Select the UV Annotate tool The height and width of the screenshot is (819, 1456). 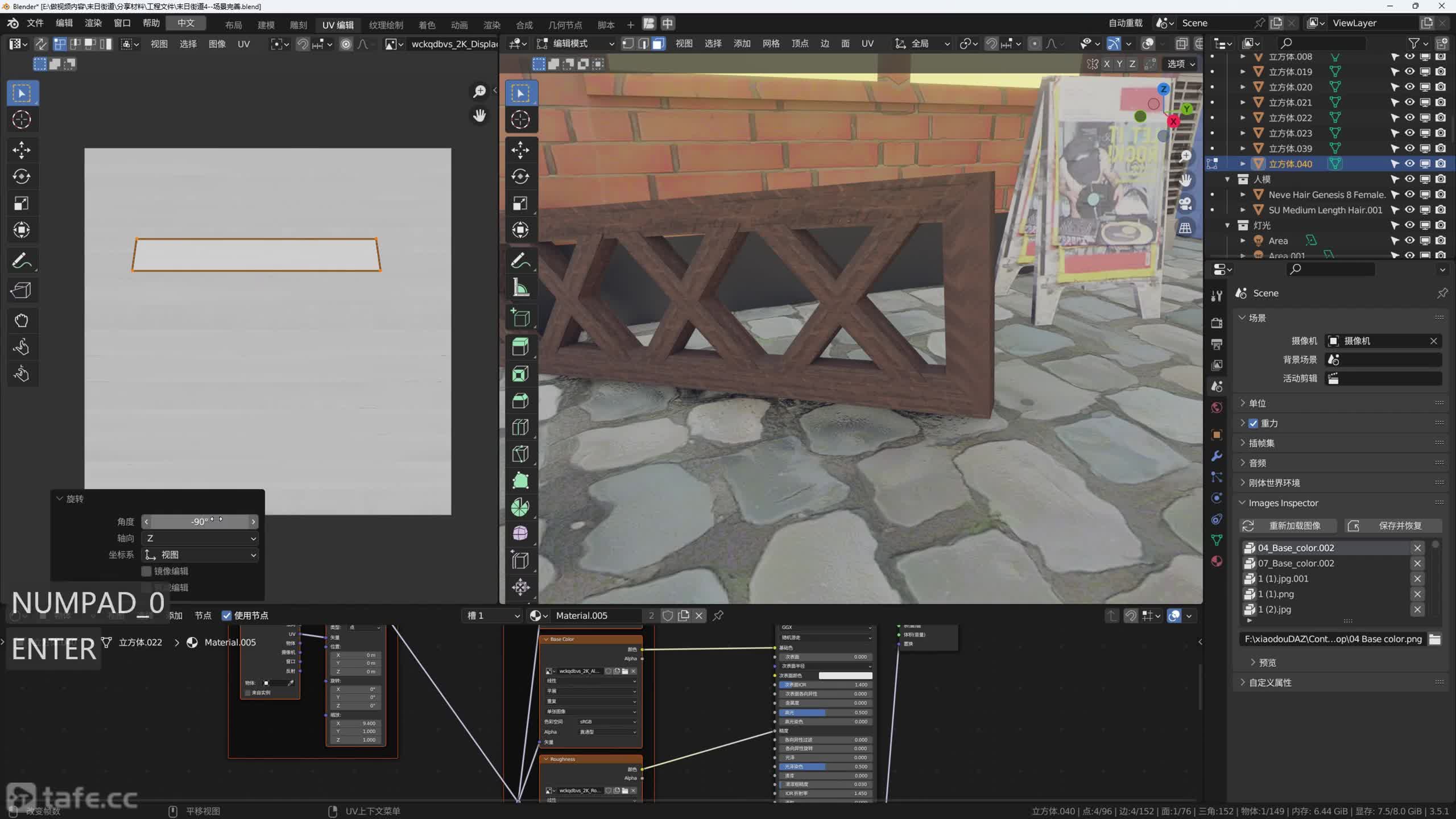[x=22, y=261]
